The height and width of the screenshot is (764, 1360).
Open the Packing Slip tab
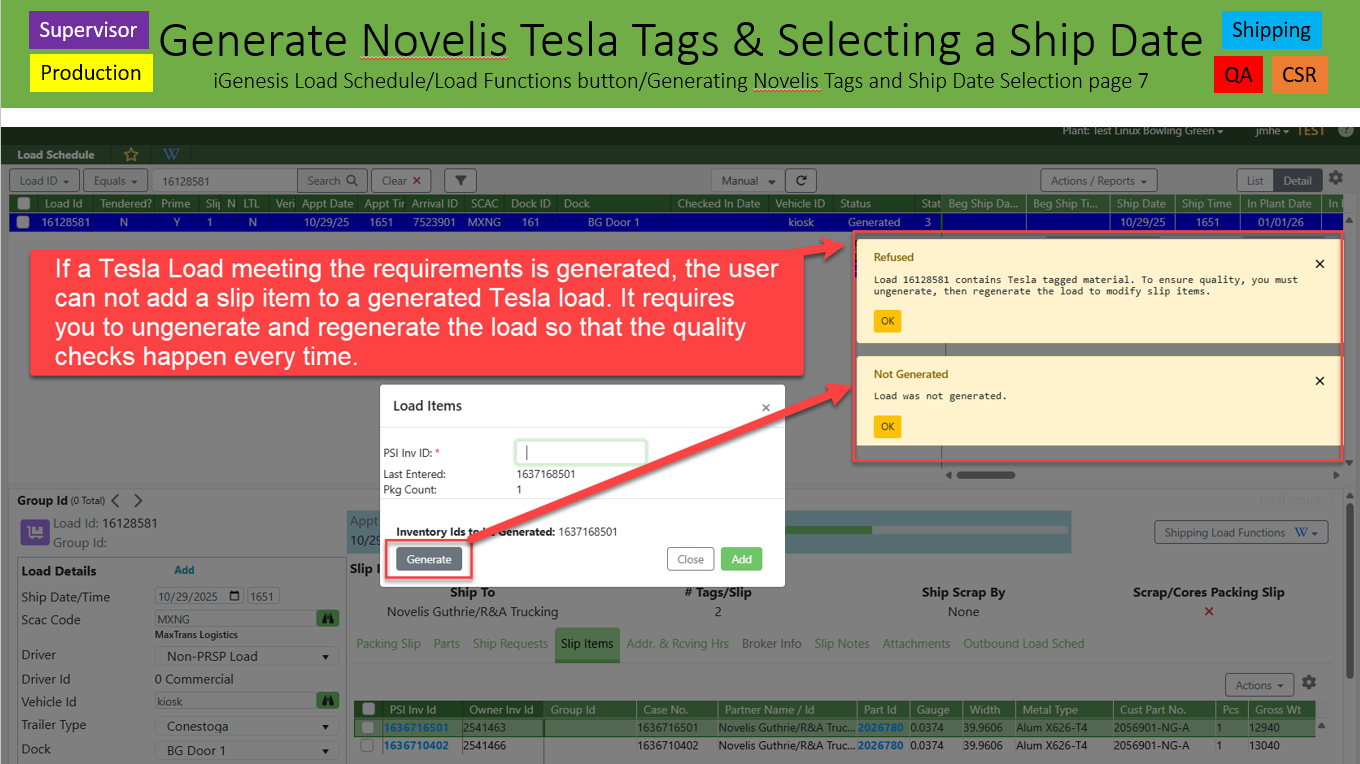(x=388, y=644)
